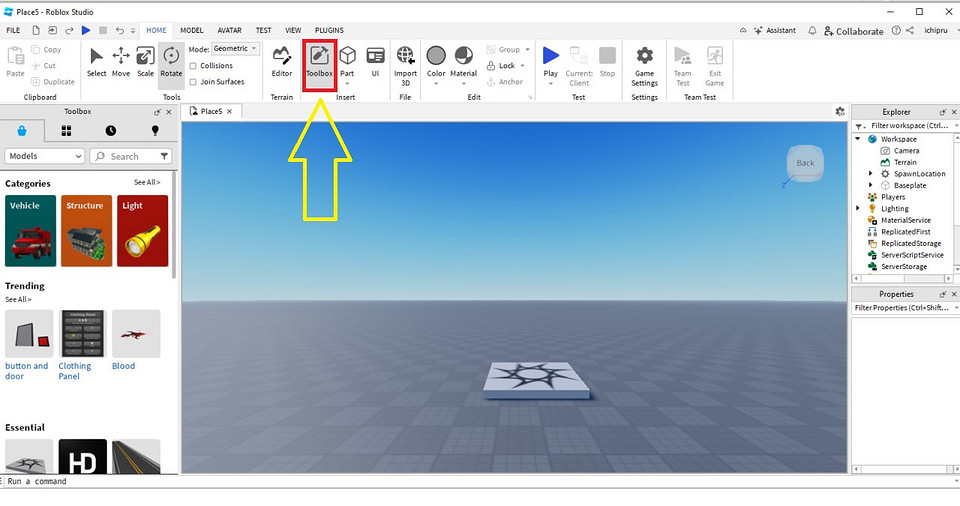The width and height of the screenshot is (960, 506).
Task: Open the Mode Geometric dropdown
Action: point(236,49)
